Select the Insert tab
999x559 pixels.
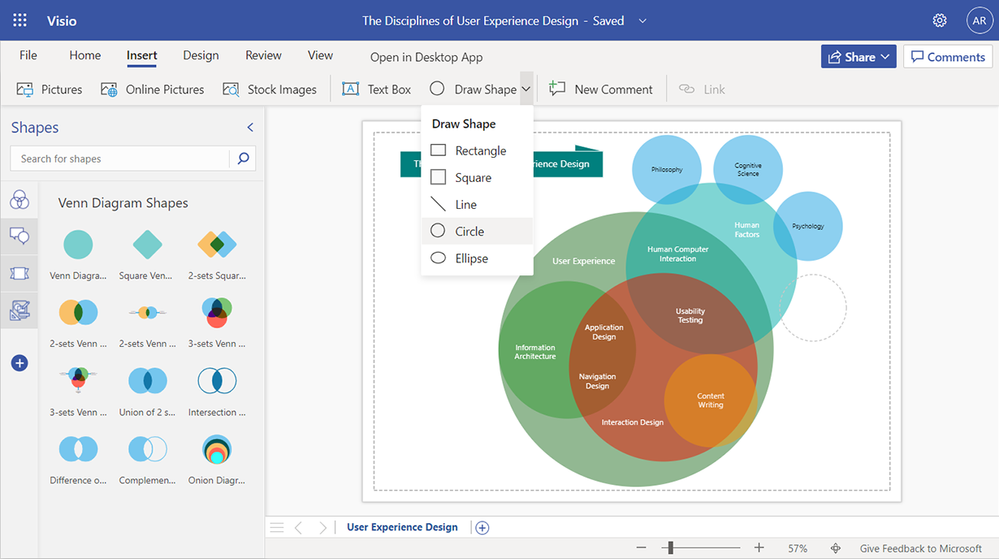click(x=141, y=55)
